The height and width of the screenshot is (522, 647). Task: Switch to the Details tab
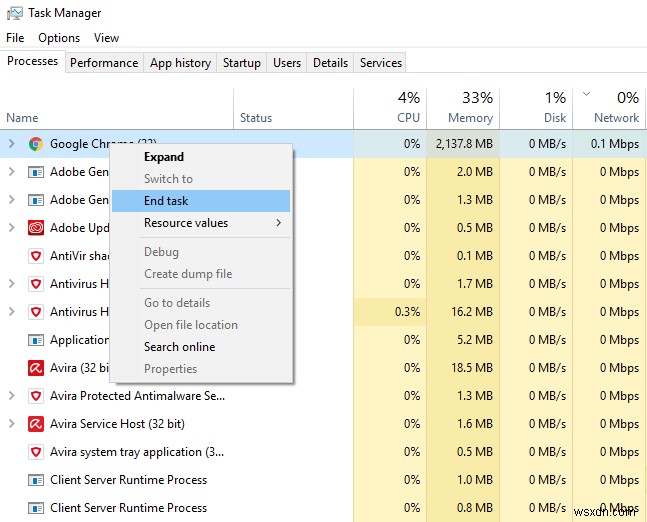pyautogui.click(x=330, y=63)
